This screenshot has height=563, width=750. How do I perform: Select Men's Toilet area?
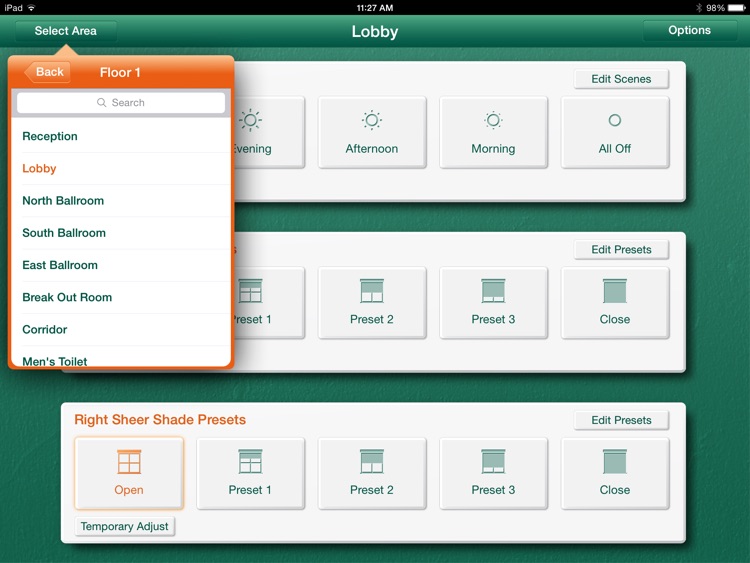(x=121, y=357)
